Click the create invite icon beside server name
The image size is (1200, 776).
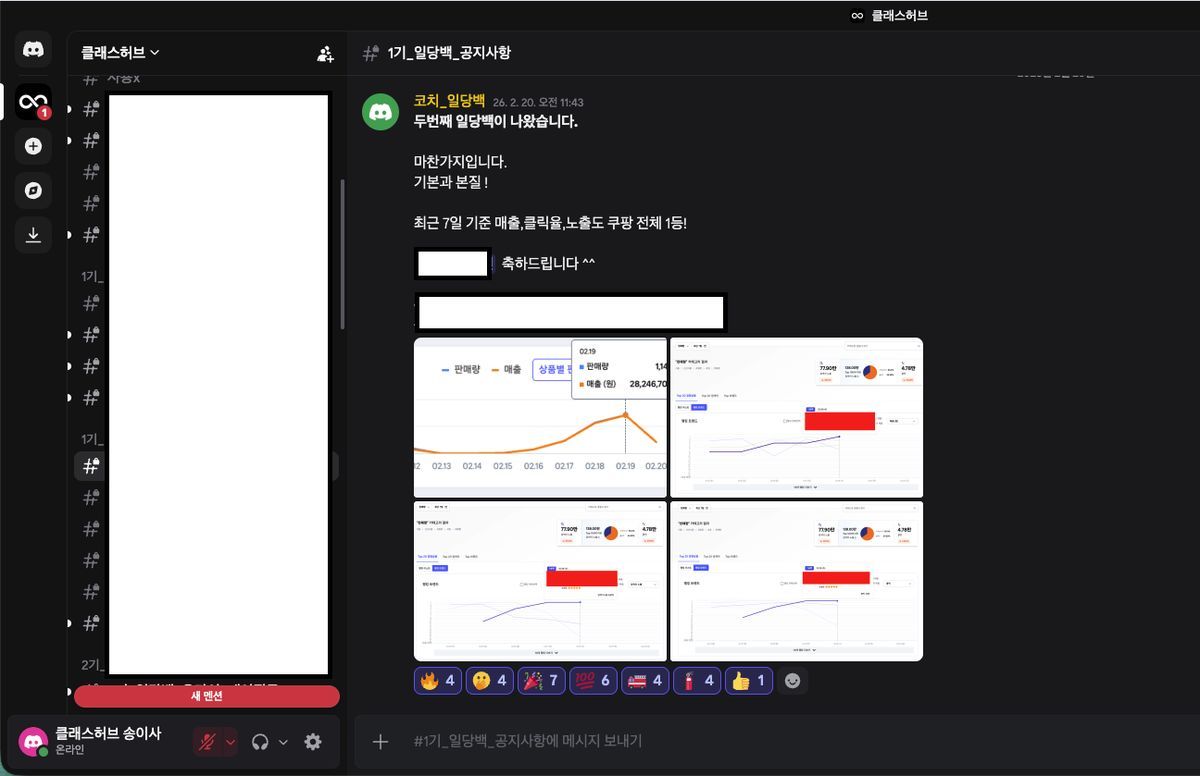[324, 53]
